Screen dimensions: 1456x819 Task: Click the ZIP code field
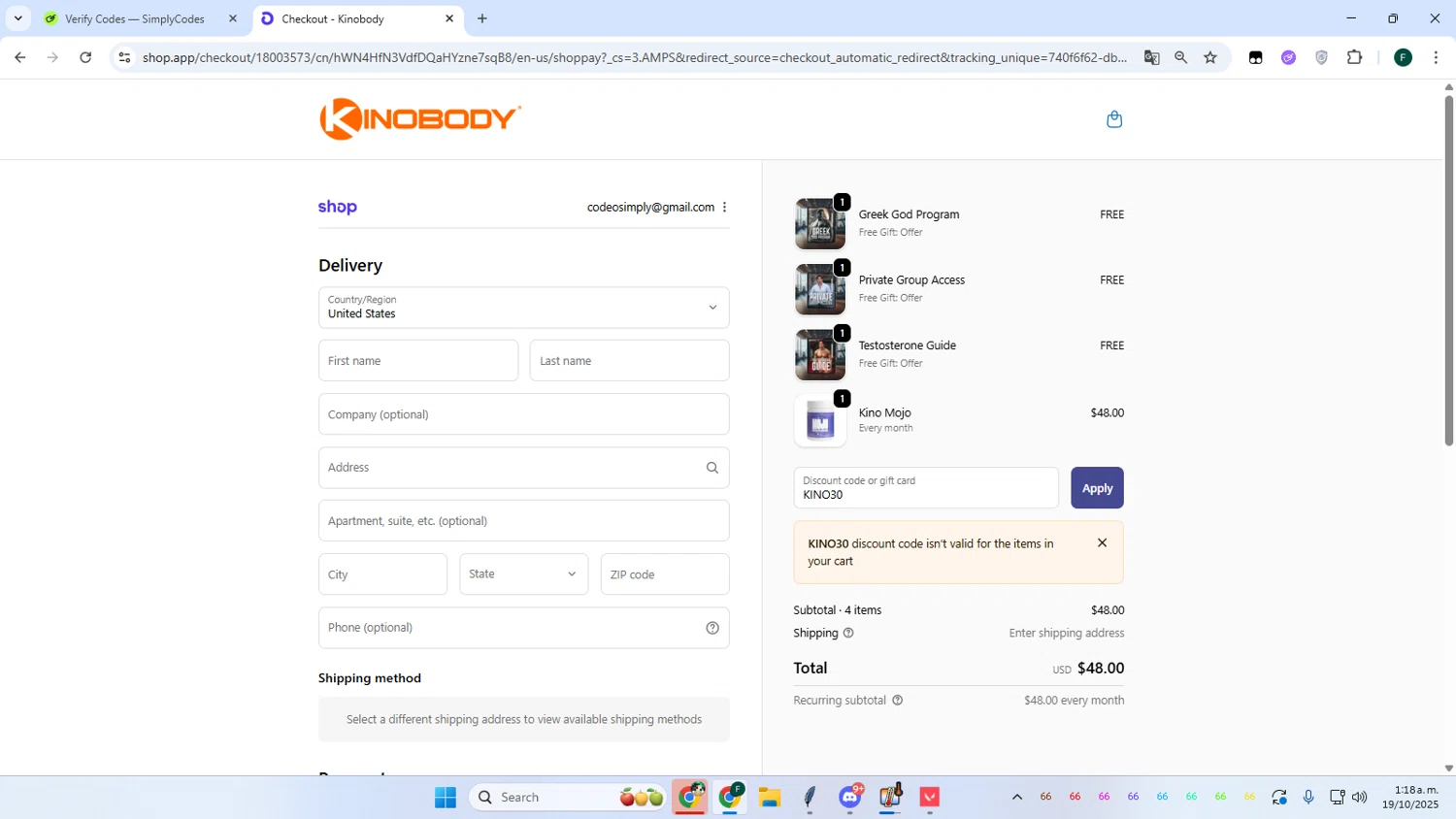665,574
